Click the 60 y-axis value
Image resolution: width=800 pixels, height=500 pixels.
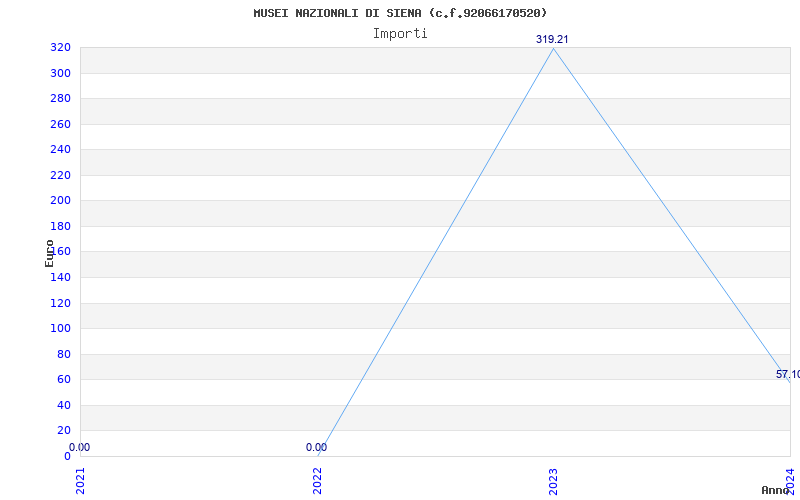click(64, 380)
